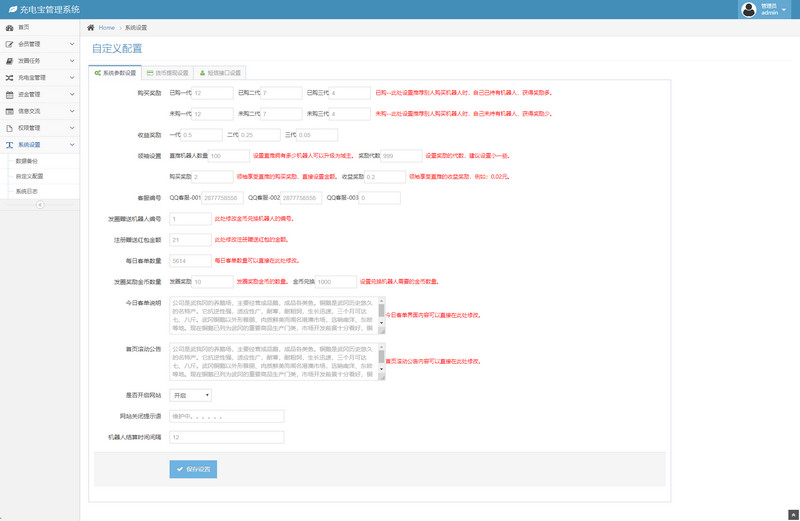Screen dimensions: 800x521
Task: Focus the 三代 收益奖励 field with 0.05
Action: (x=317, y=135)
